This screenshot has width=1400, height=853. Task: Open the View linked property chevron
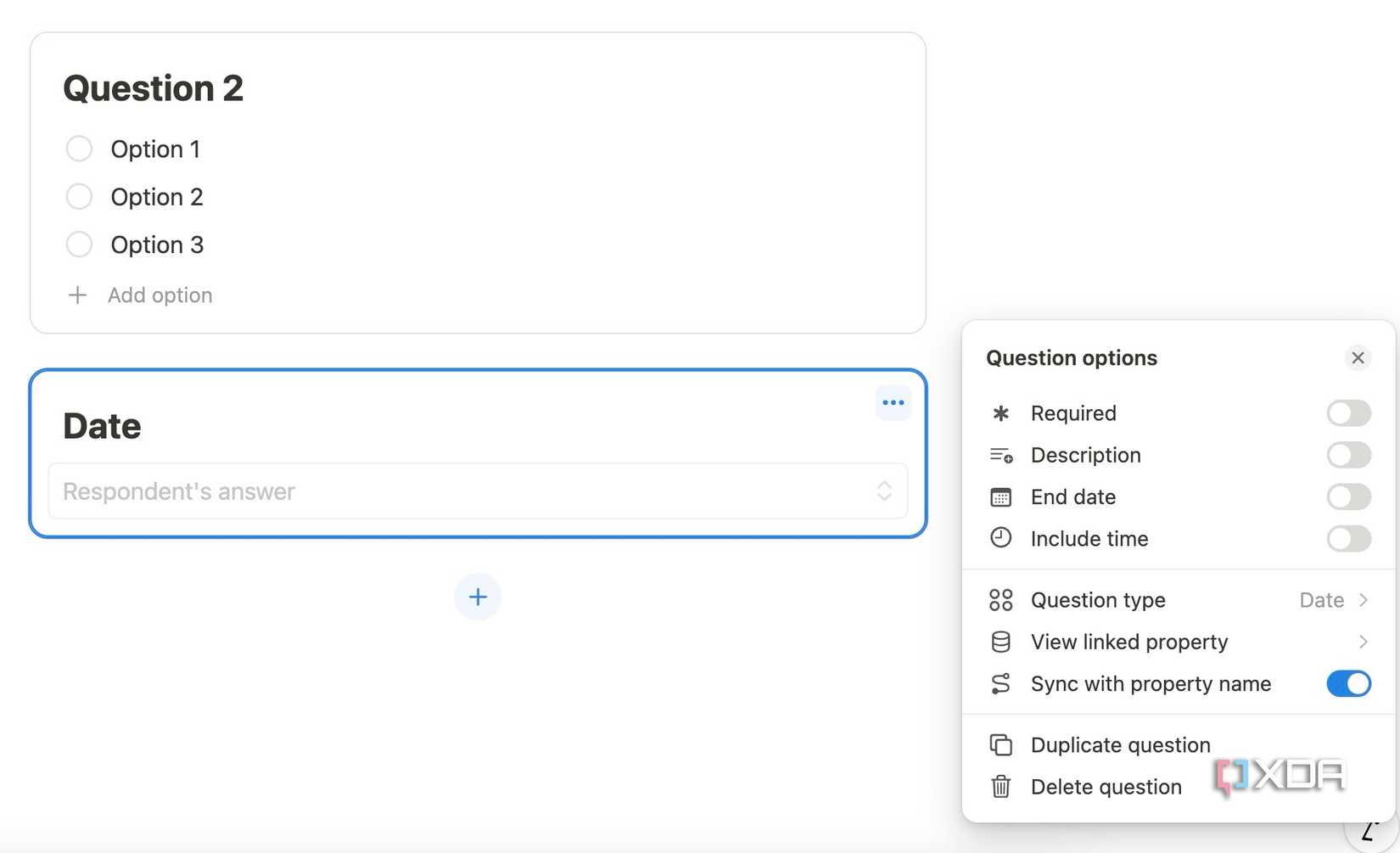(x=1364, y=642)
